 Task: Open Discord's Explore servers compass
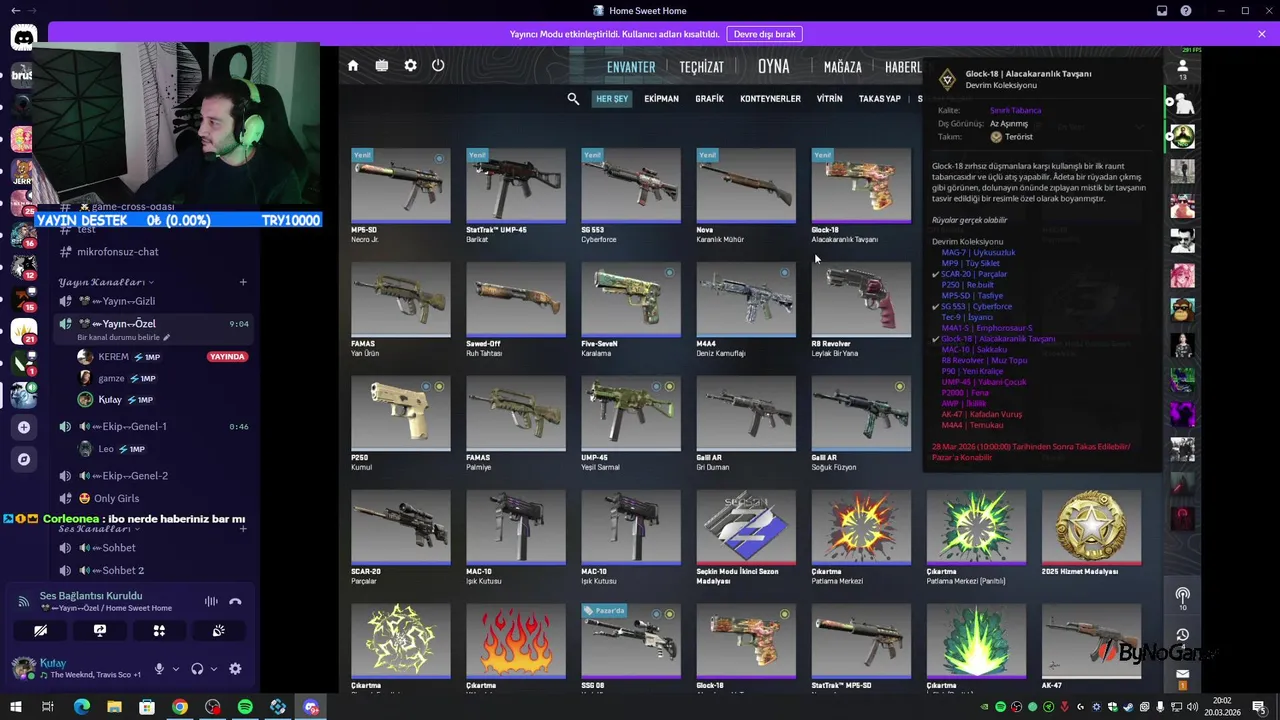coord(23,459)
